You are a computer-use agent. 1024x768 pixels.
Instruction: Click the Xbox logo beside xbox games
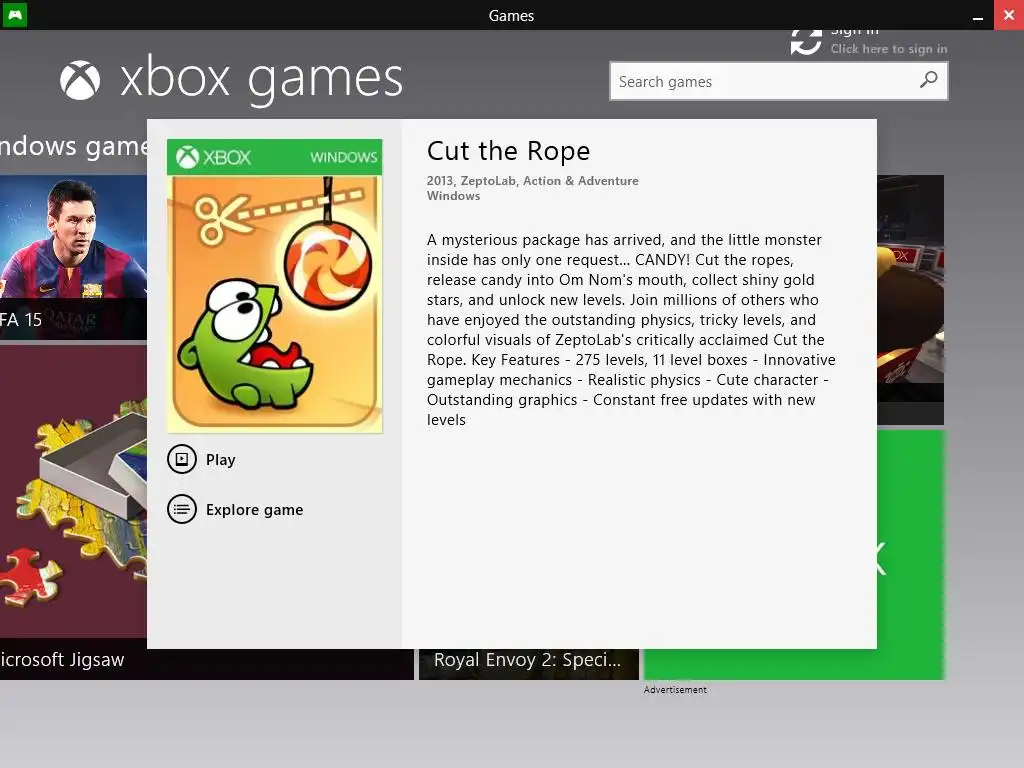click(80, 80)
